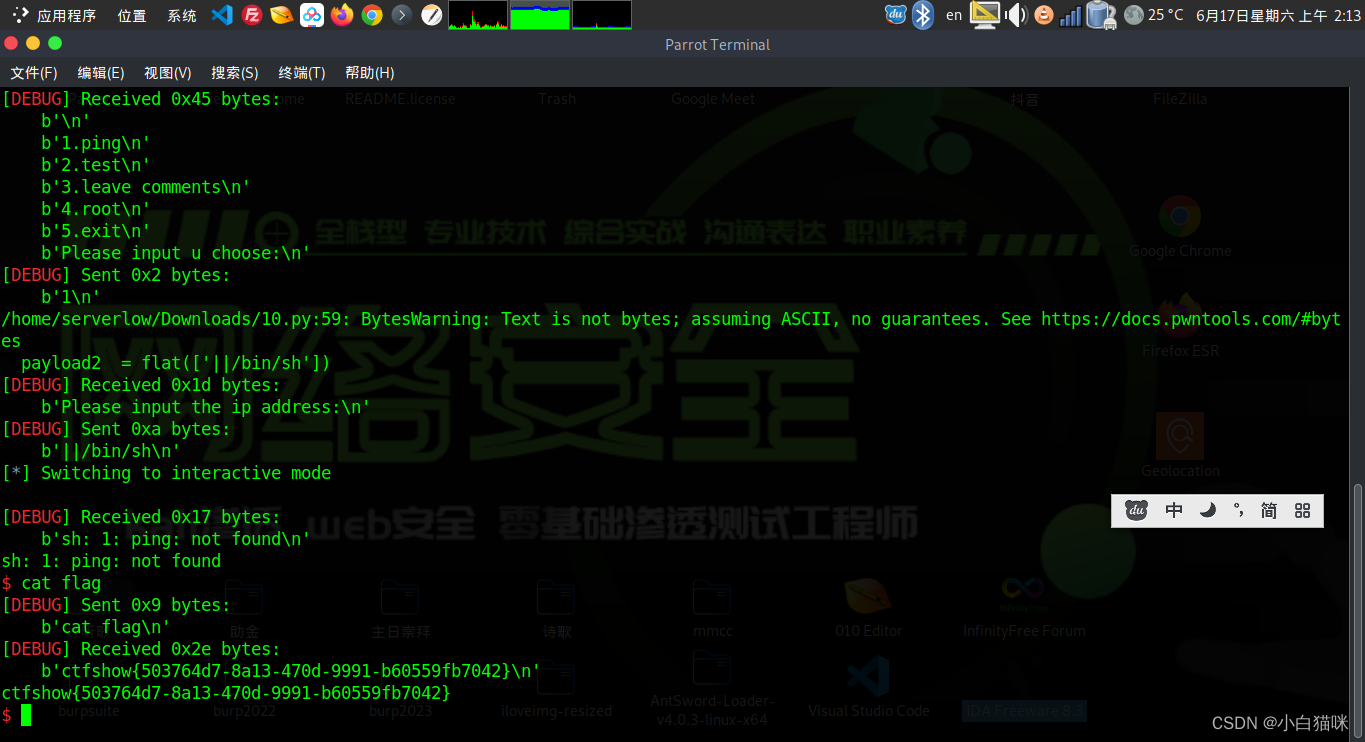Open the first system monitor graph applet

(x=478, y=15)
